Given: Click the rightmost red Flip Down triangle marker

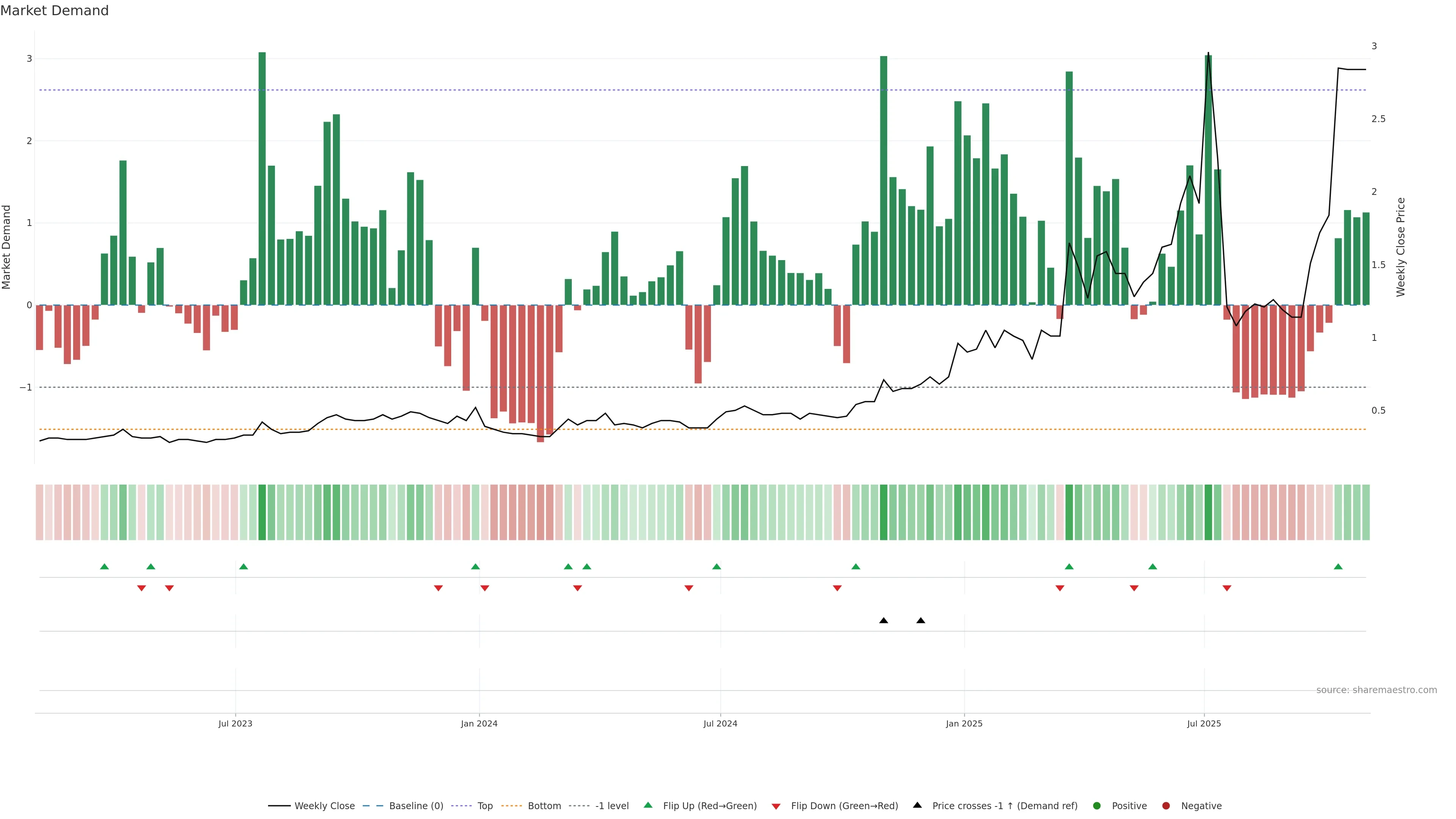Looking at the screenshot, I should [1227, 588].
